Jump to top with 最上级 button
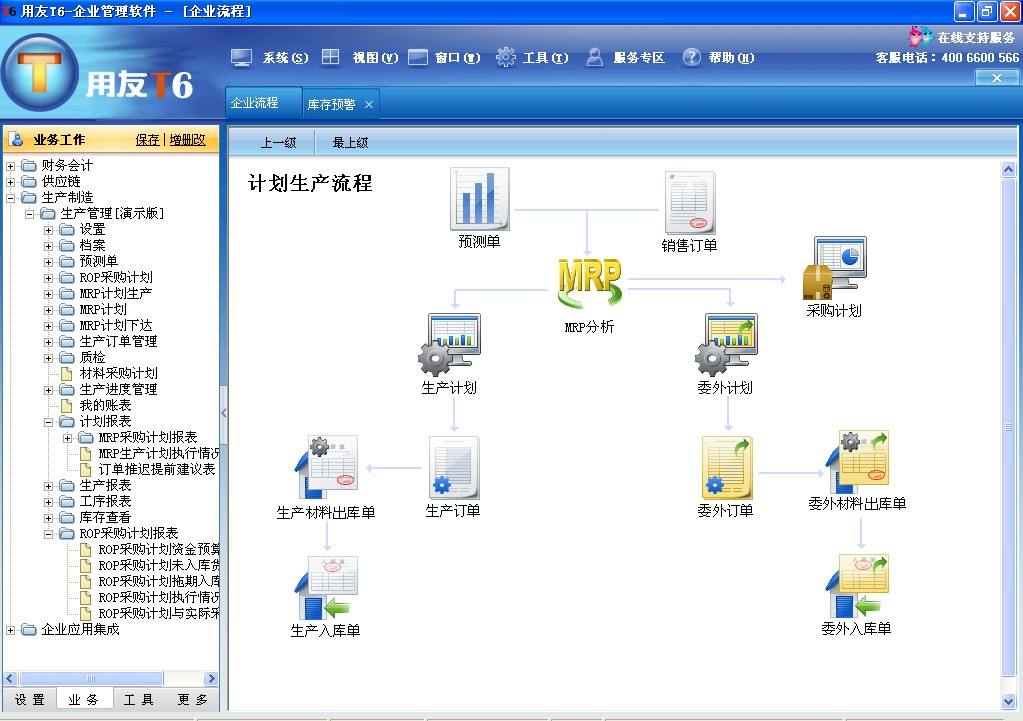Image resolution: width=1023 pixels, height=721 pixels. click(350, 142)
